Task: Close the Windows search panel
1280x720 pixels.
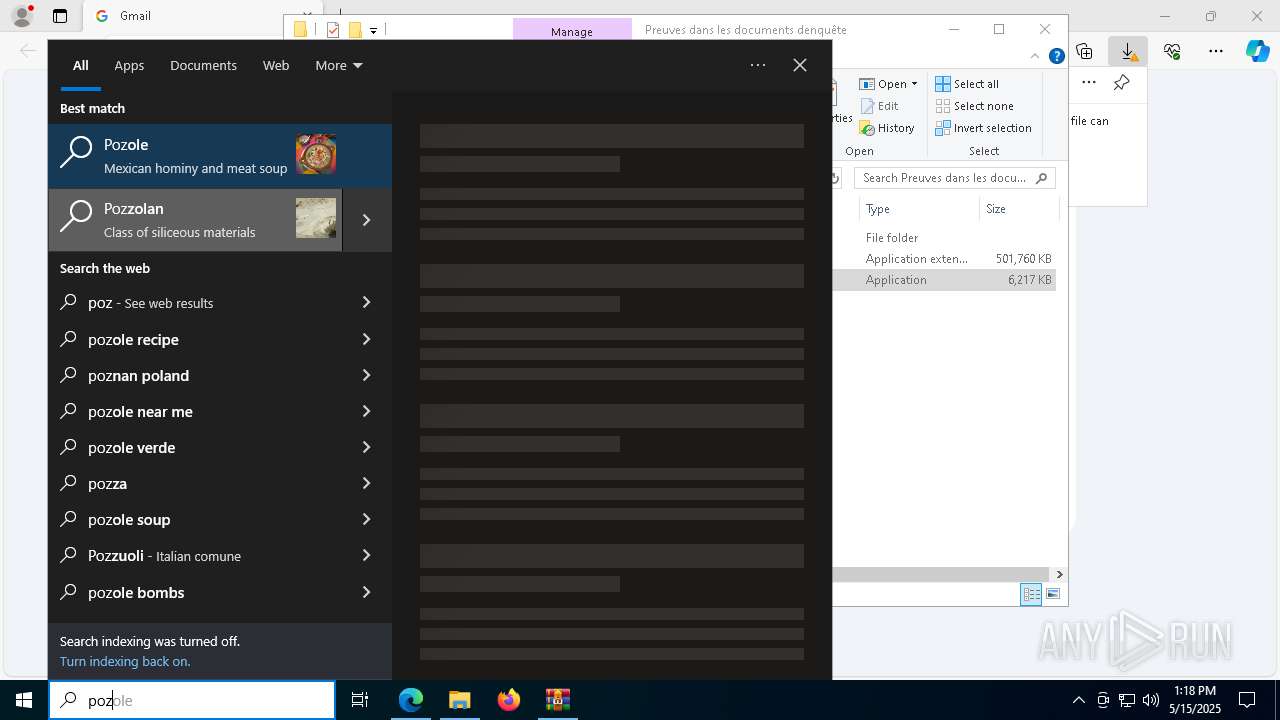Action: [800, 65]
